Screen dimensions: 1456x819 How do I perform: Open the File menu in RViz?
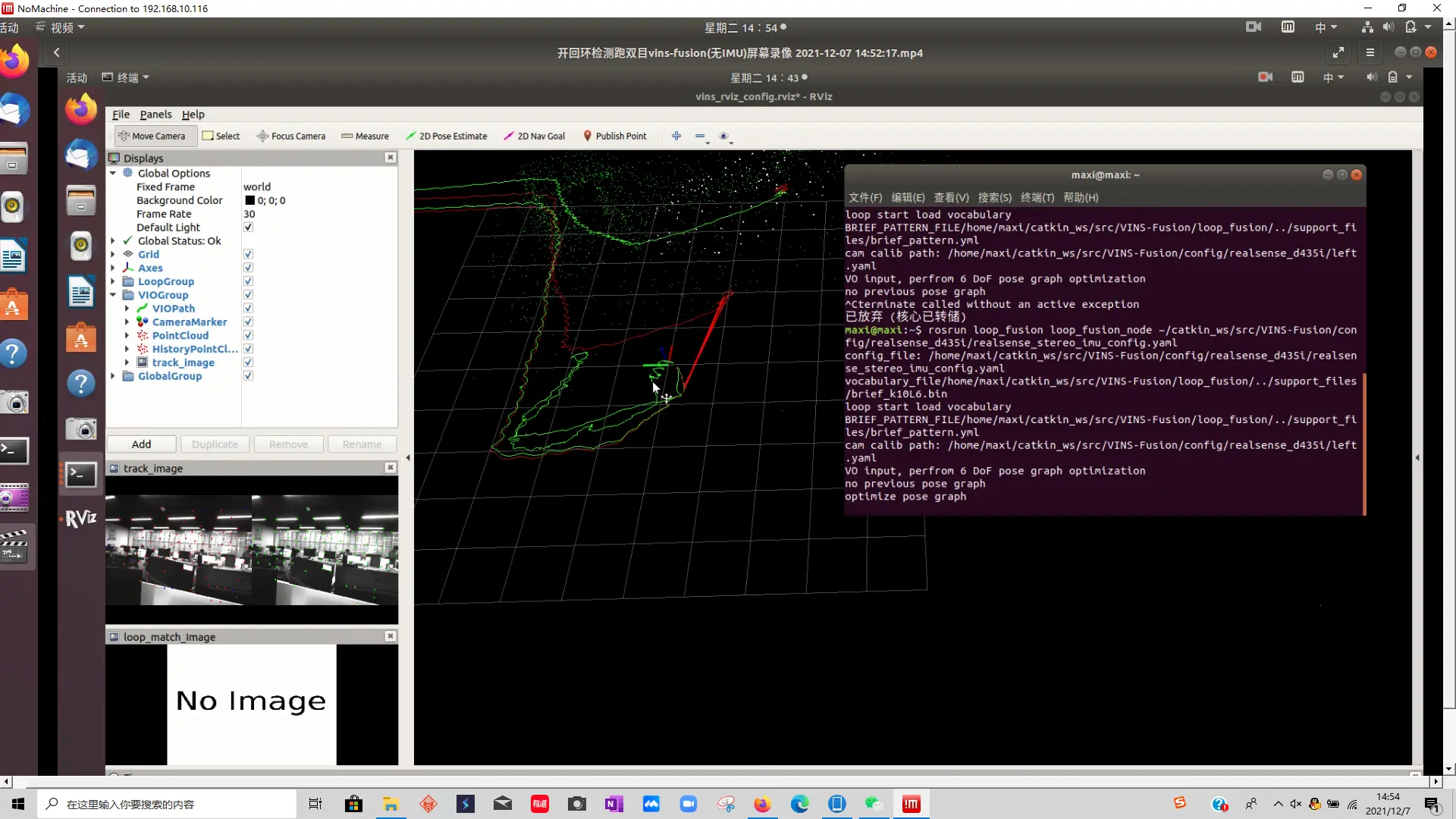click(121, 115)
